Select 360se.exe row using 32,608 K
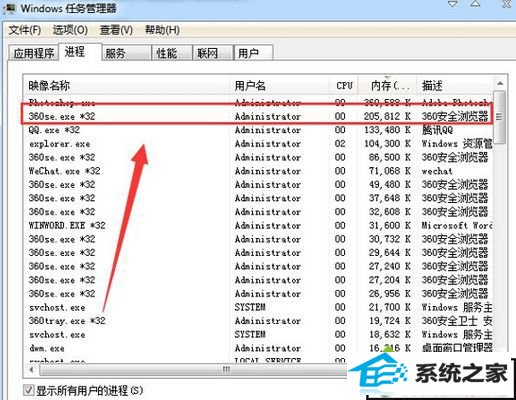The width and height of the screenshot is (516, 400). 257,212
